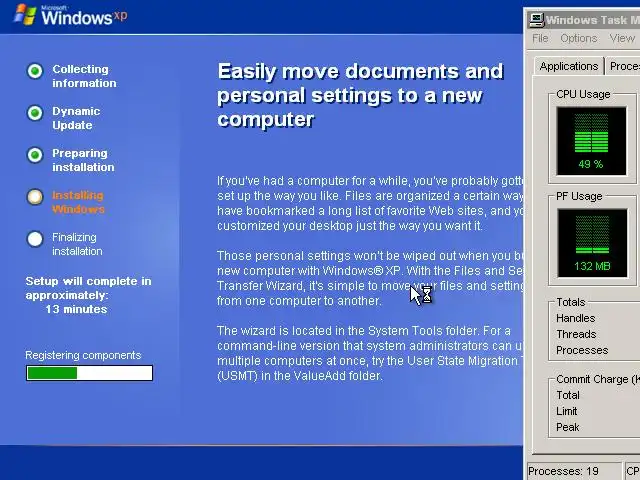This screenshot has height=480, width=640.
Task: Click the Registering components progress bar
Action: (89, 373)
